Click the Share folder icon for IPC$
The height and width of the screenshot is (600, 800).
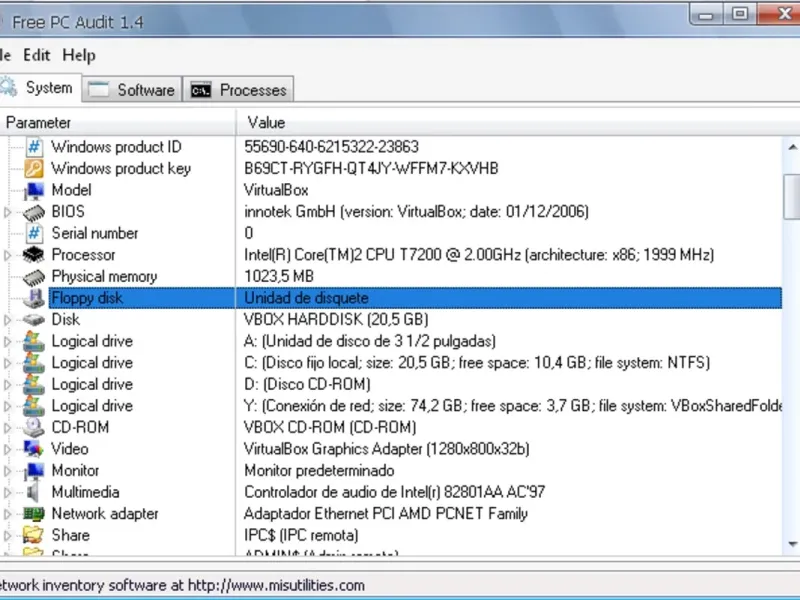(x=34, y=535)
